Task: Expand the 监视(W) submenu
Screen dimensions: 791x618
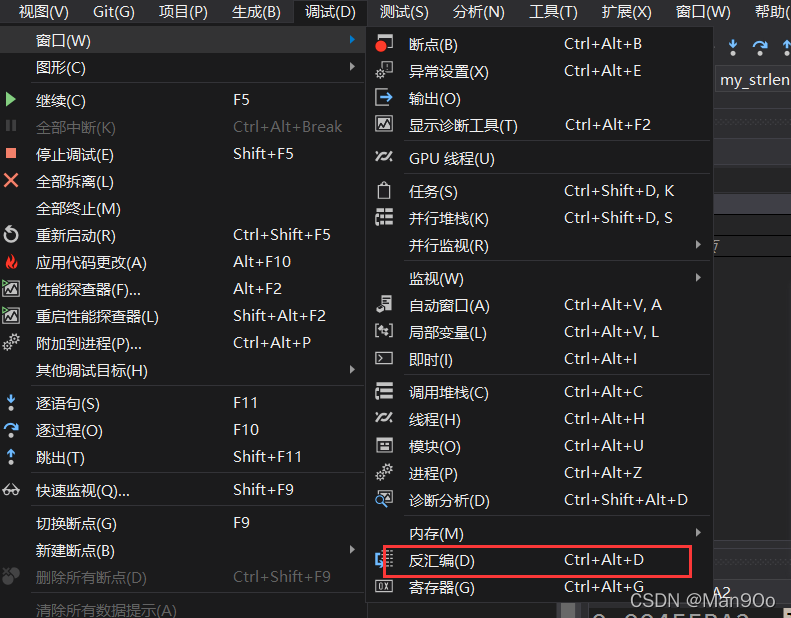Action: (539, 278)
